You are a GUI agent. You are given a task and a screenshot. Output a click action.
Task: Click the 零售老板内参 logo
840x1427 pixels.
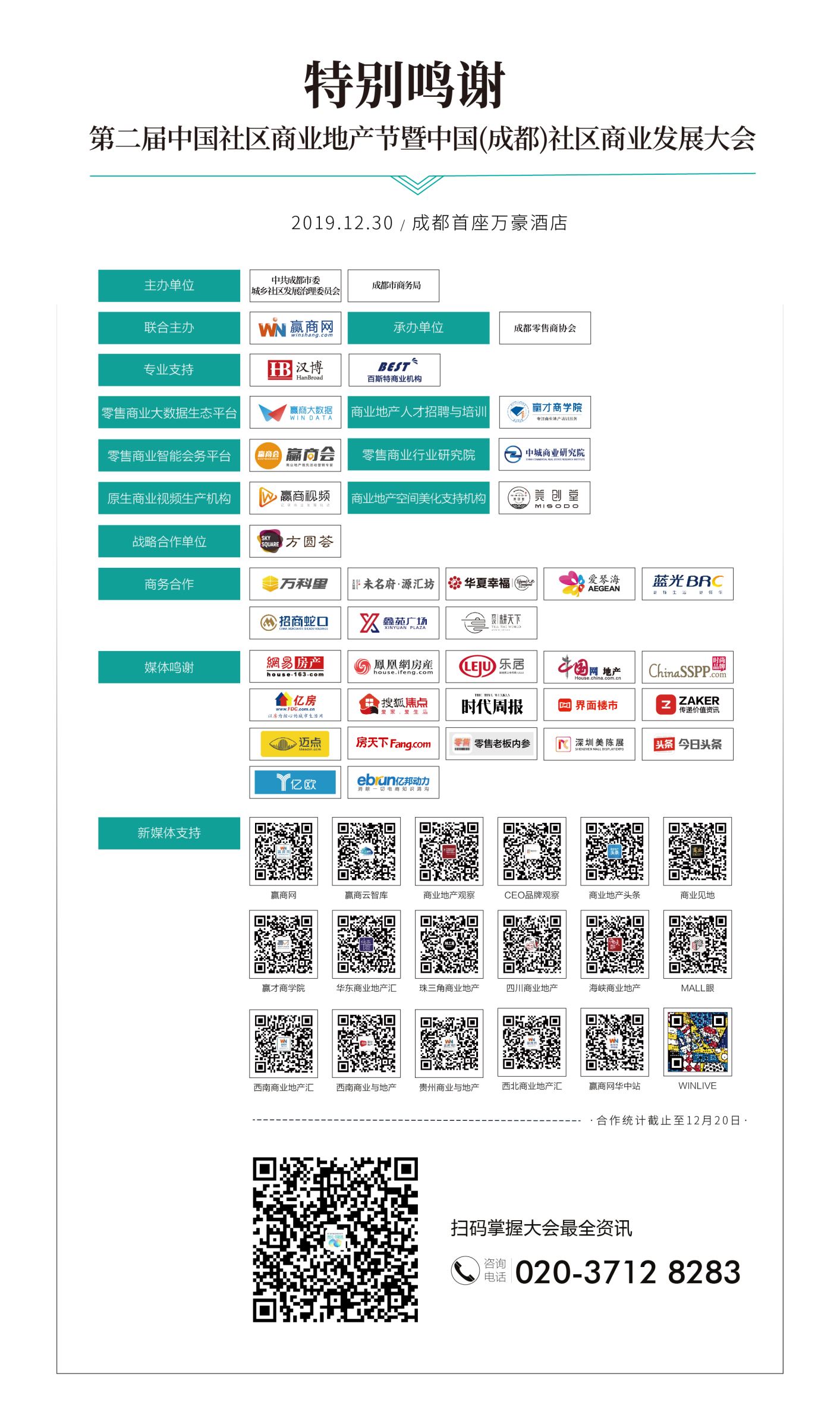492,744
